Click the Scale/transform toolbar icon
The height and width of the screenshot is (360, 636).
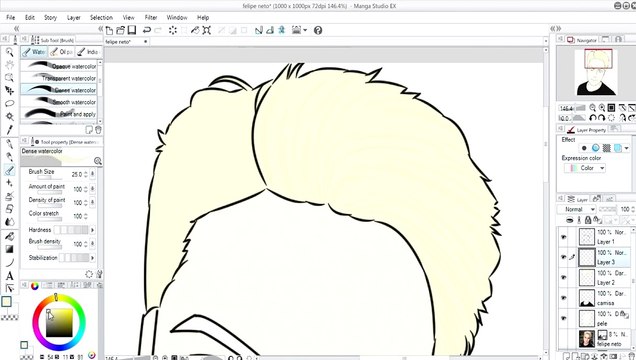(x=206, y=30)
